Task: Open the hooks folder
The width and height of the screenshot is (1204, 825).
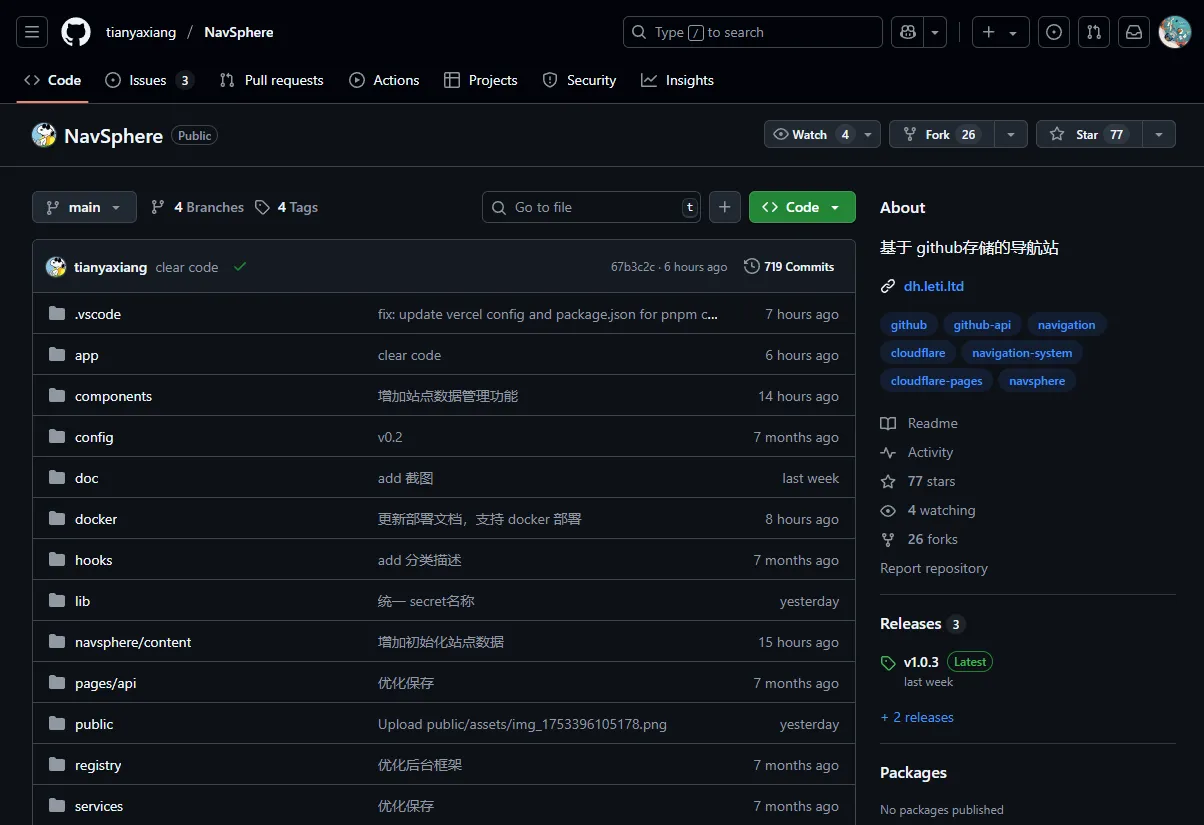Action: (x=94, y=560)
